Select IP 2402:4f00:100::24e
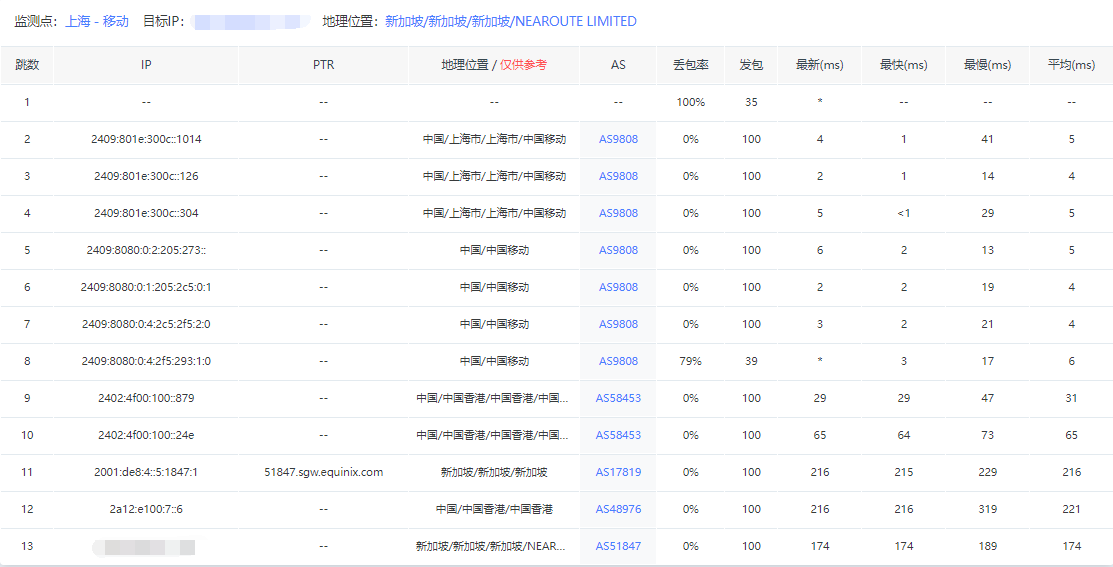 coord(146,435)
